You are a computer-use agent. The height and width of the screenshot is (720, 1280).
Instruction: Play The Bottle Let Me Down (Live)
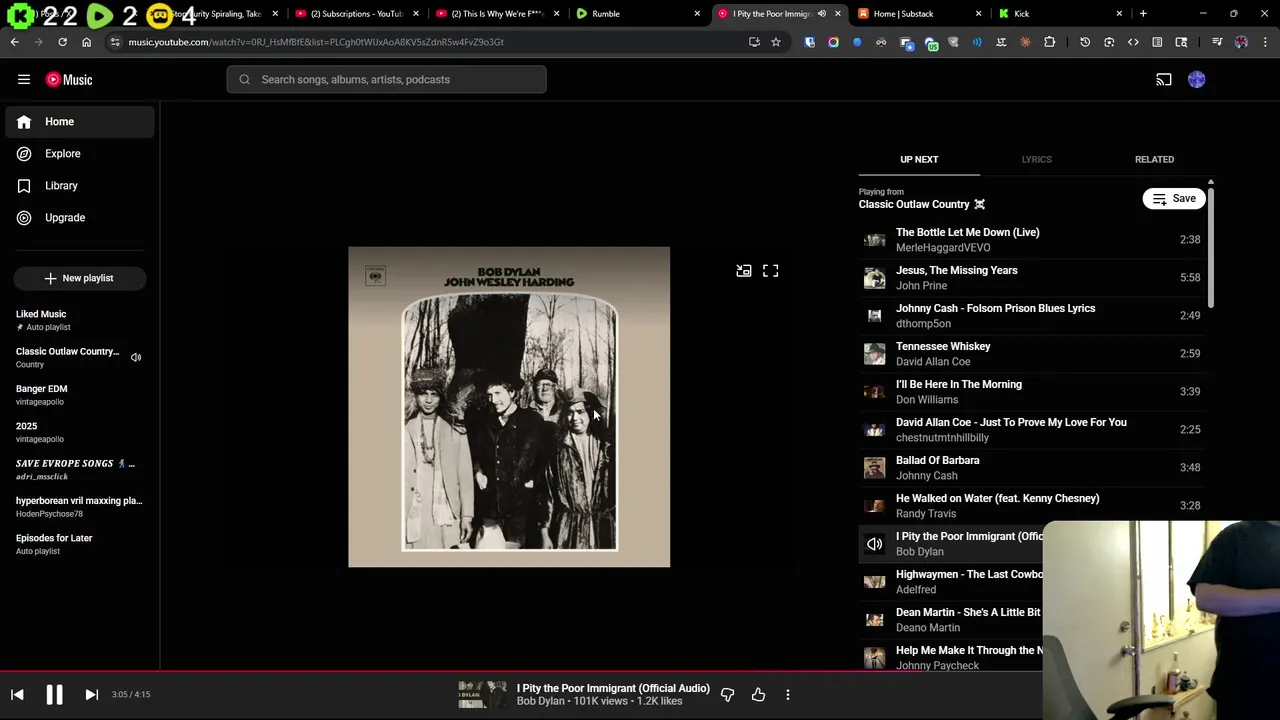pyautogui.click(x=1031, y=240)
